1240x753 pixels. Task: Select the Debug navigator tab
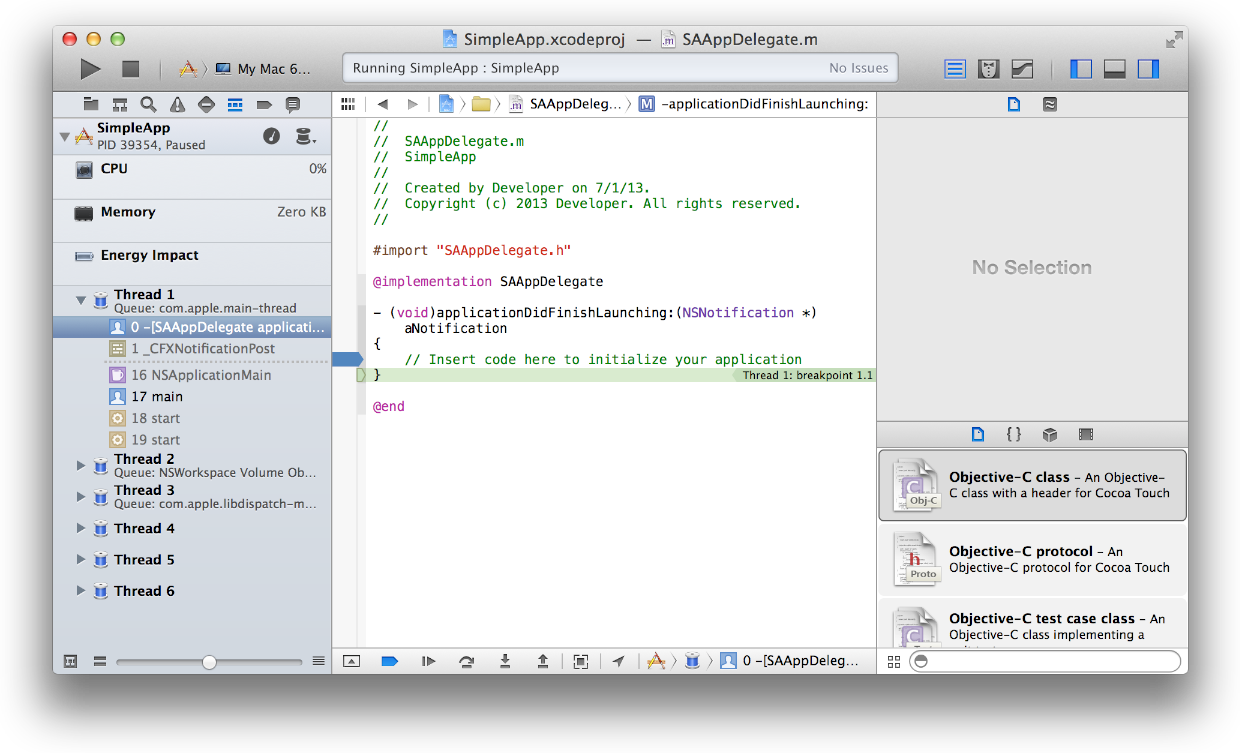coord(235,104)
